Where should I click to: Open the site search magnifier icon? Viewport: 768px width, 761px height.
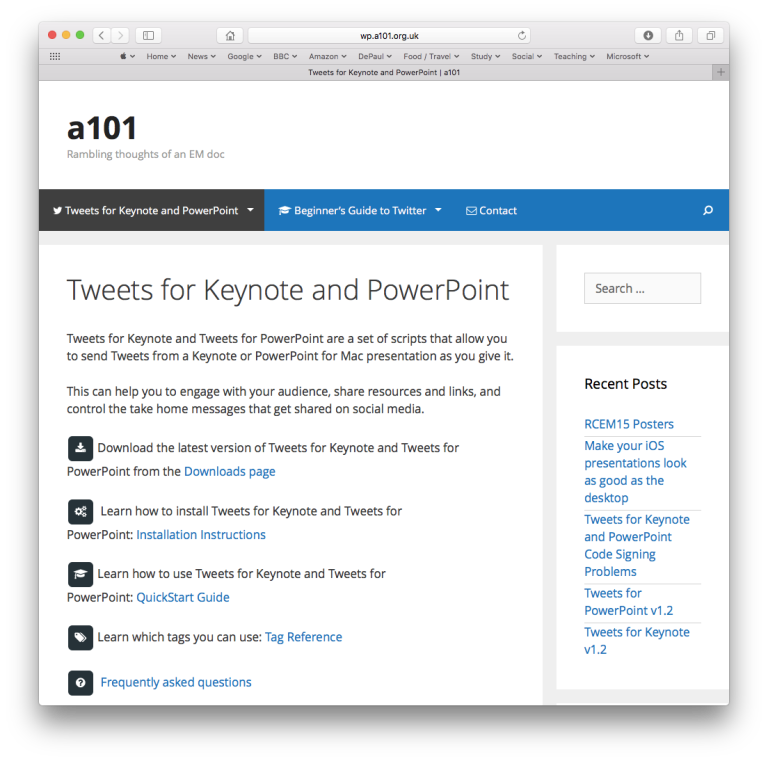click(708, 211)
